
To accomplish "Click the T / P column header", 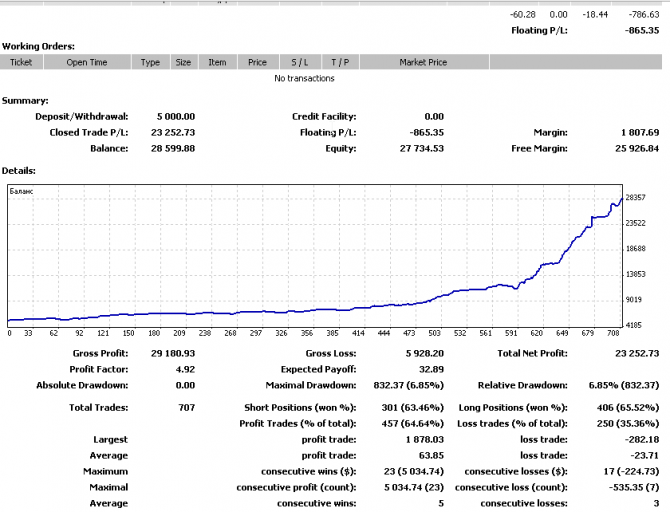I will 339,62.
